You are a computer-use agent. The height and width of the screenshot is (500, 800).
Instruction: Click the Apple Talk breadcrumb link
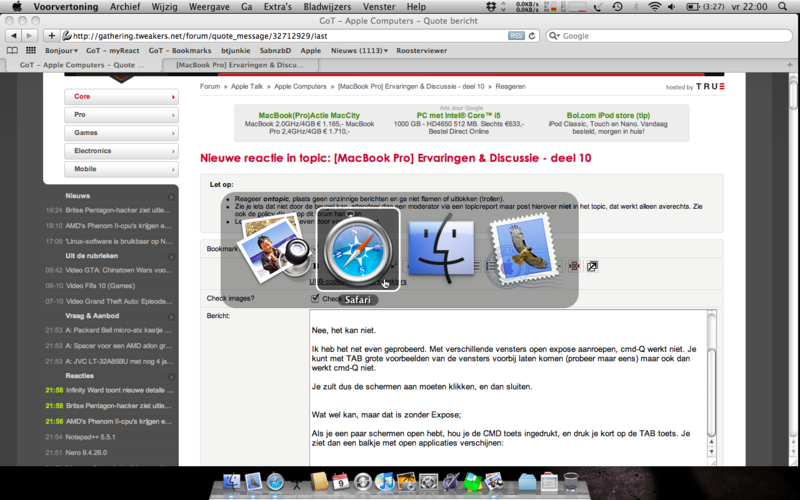(x=247, y=87)
